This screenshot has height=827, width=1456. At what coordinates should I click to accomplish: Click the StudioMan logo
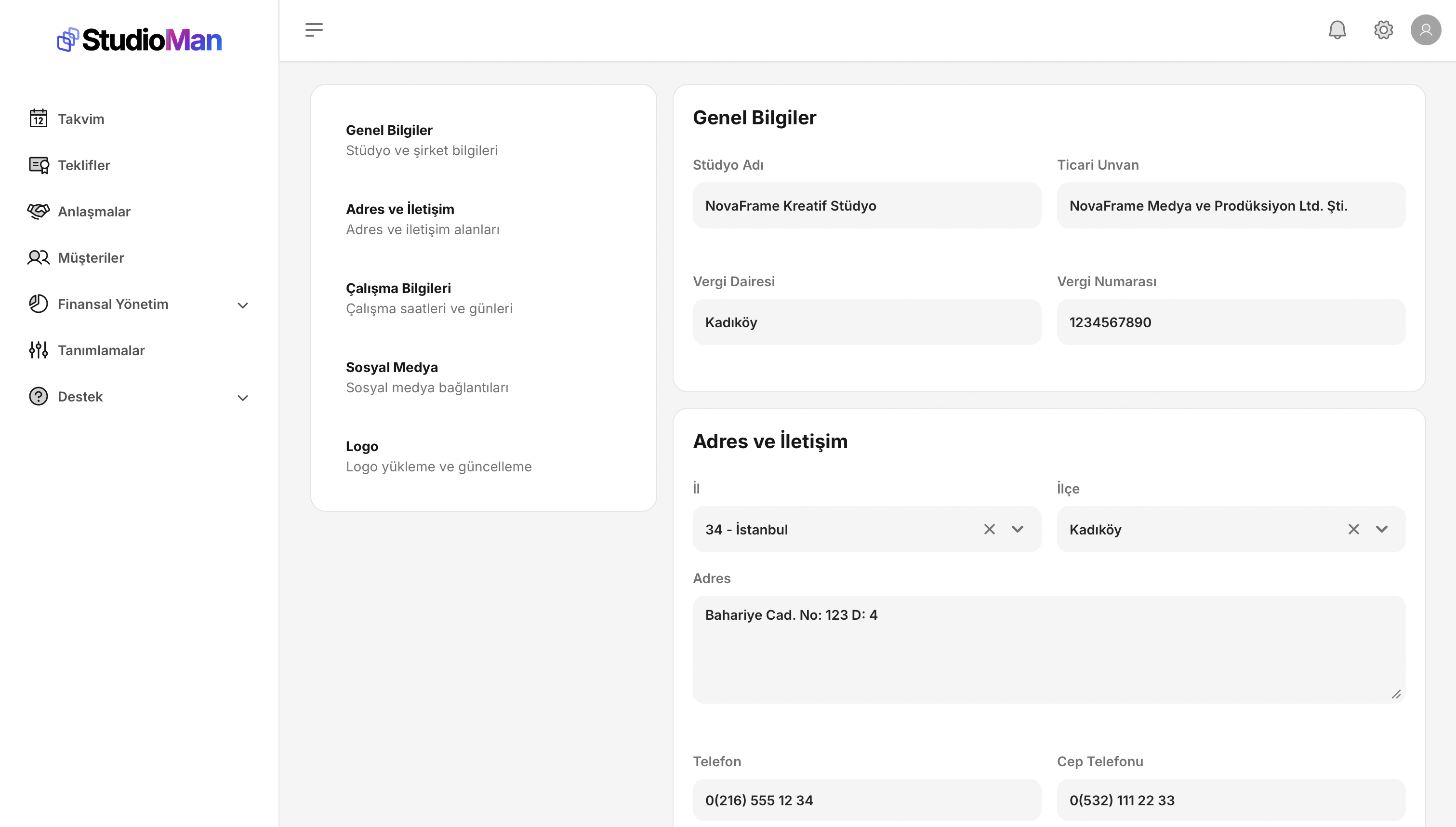139,40
